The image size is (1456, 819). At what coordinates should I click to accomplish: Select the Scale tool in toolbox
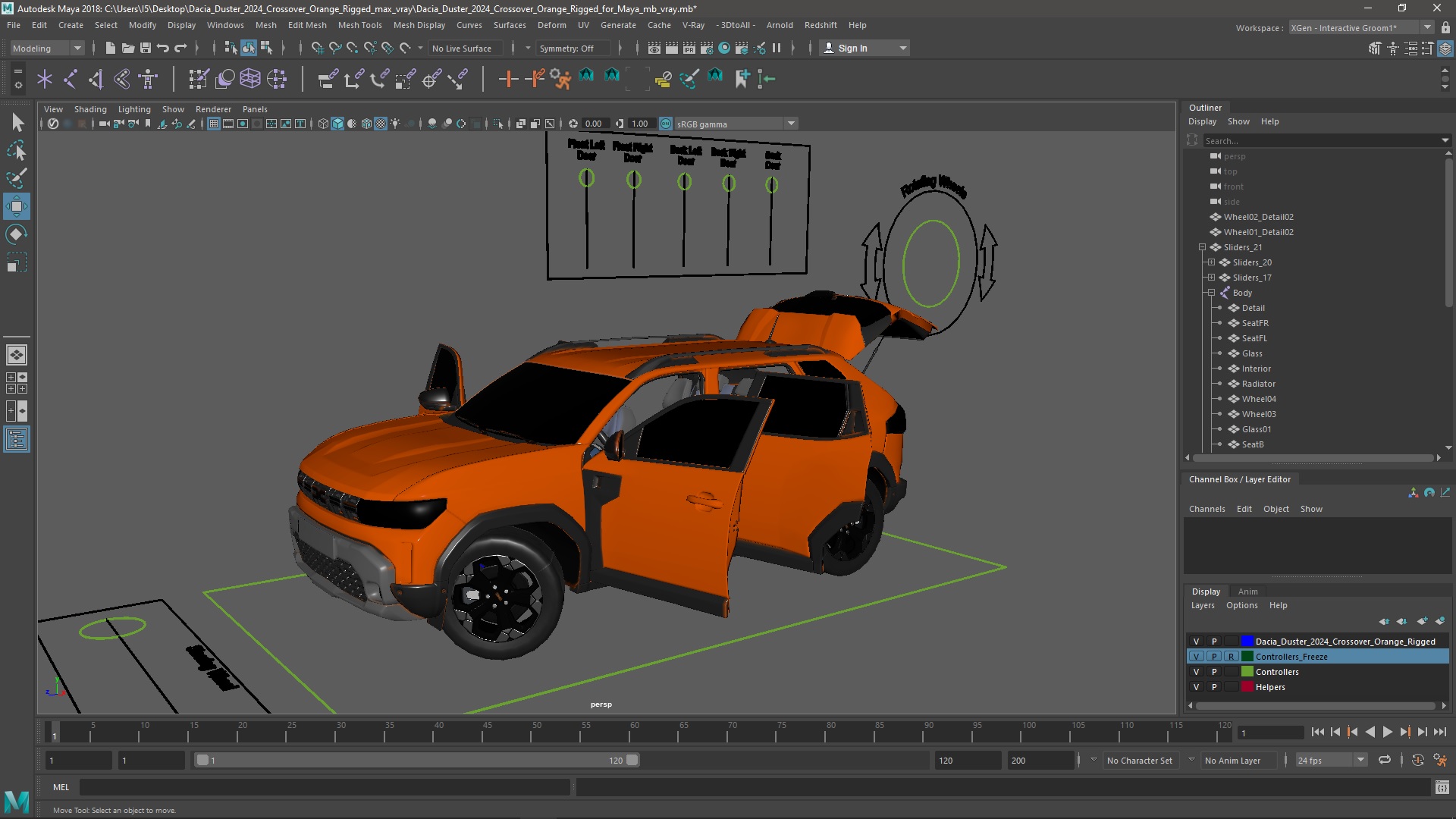click(17, 262)
